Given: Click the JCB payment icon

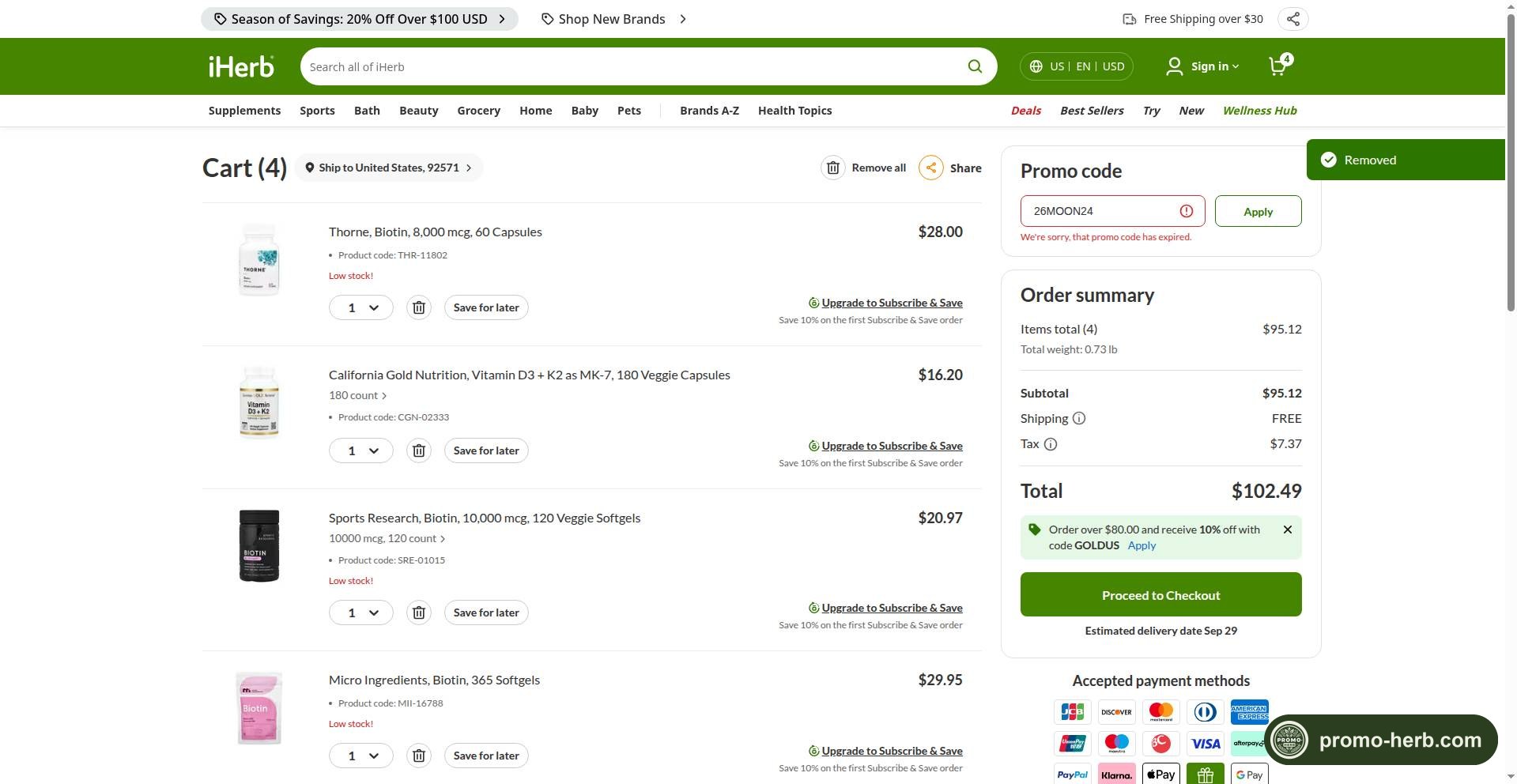Looking at the screenshot, I should 1072,712.
